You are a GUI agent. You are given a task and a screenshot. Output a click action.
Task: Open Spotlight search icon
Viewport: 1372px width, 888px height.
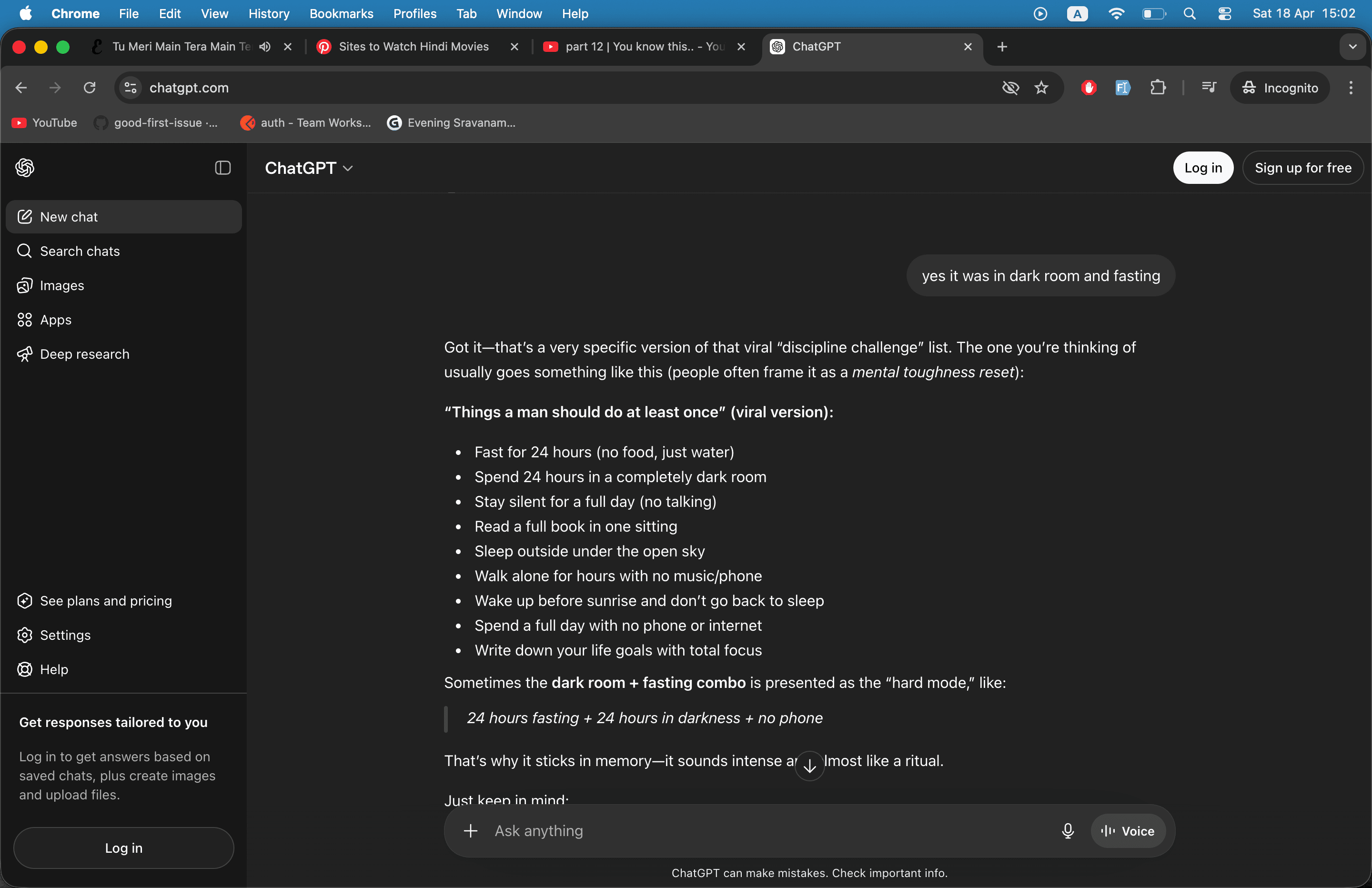pos(1189,13)
